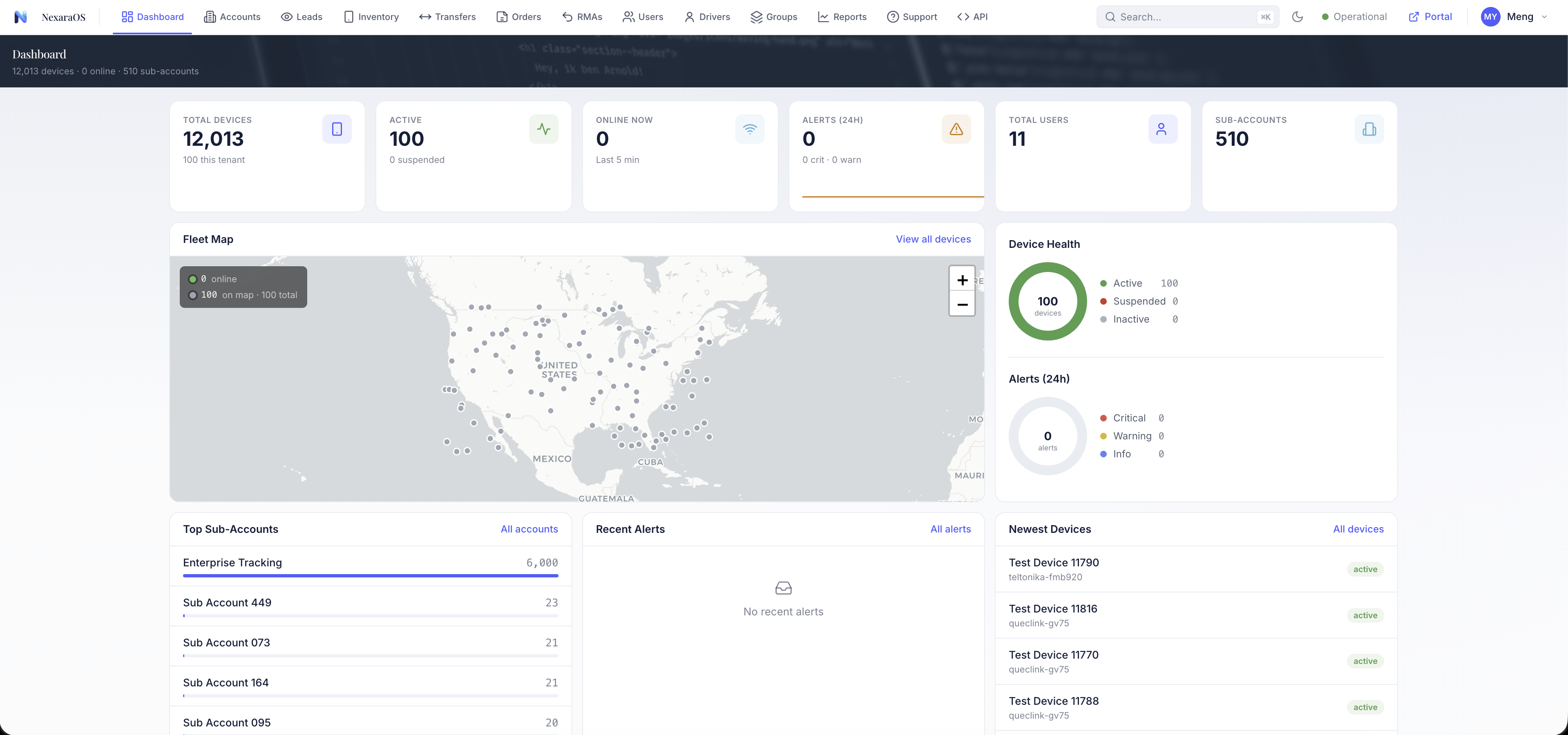The image size is (1568, 735).
Task: Click active badge for Test Device 11790
Action: (x=1365, y=570)
